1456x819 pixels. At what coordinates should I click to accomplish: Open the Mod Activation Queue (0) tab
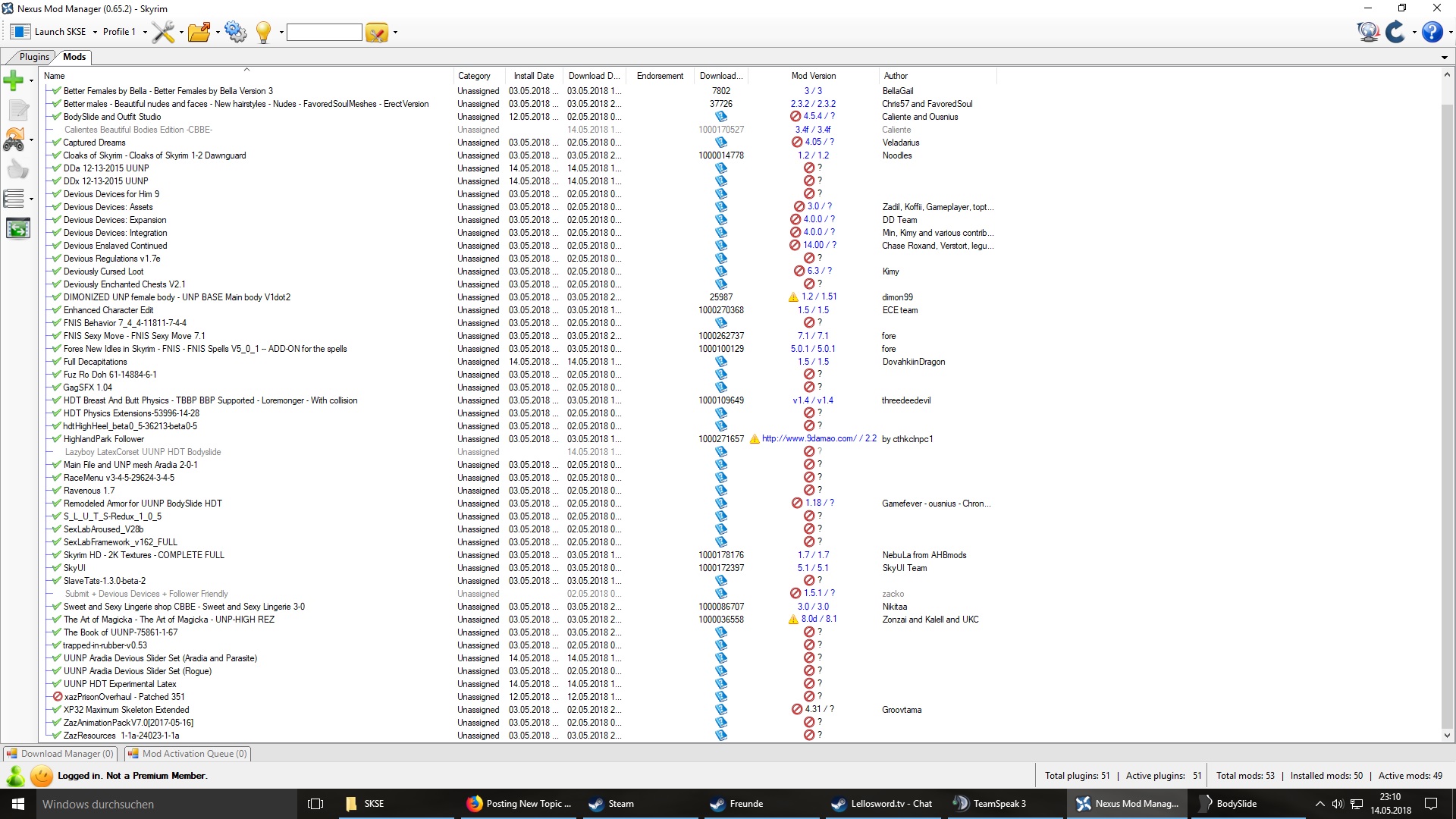click(187, 754)
